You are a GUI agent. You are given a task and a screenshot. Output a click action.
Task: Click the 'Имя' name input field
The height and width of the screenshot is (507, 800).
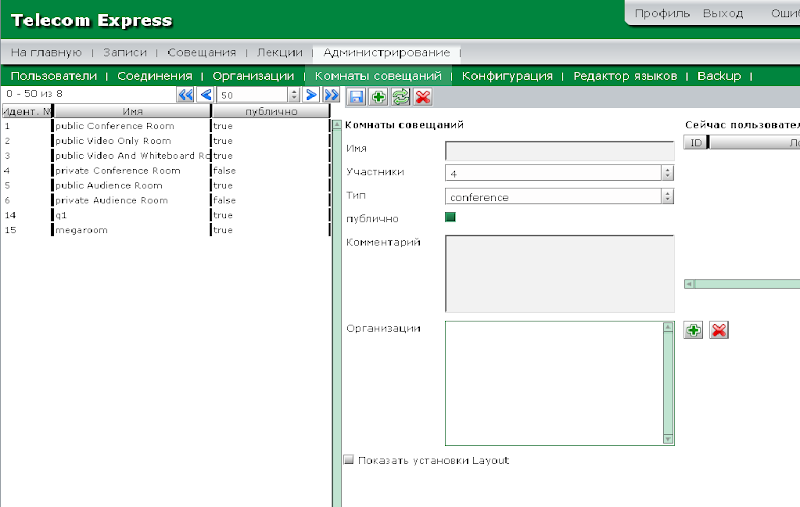559,150
